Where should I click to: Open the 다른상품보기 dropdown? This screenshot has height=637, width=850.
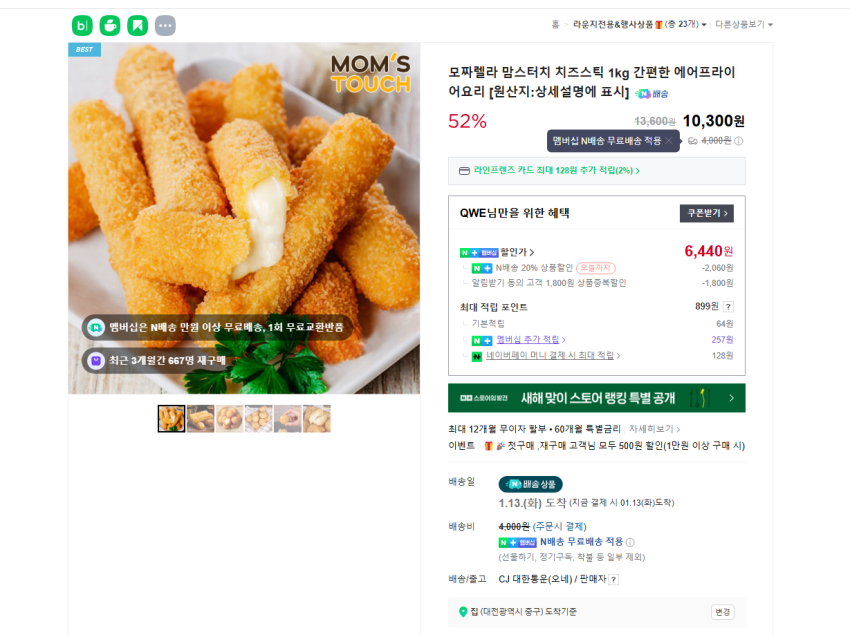(744, 24)
